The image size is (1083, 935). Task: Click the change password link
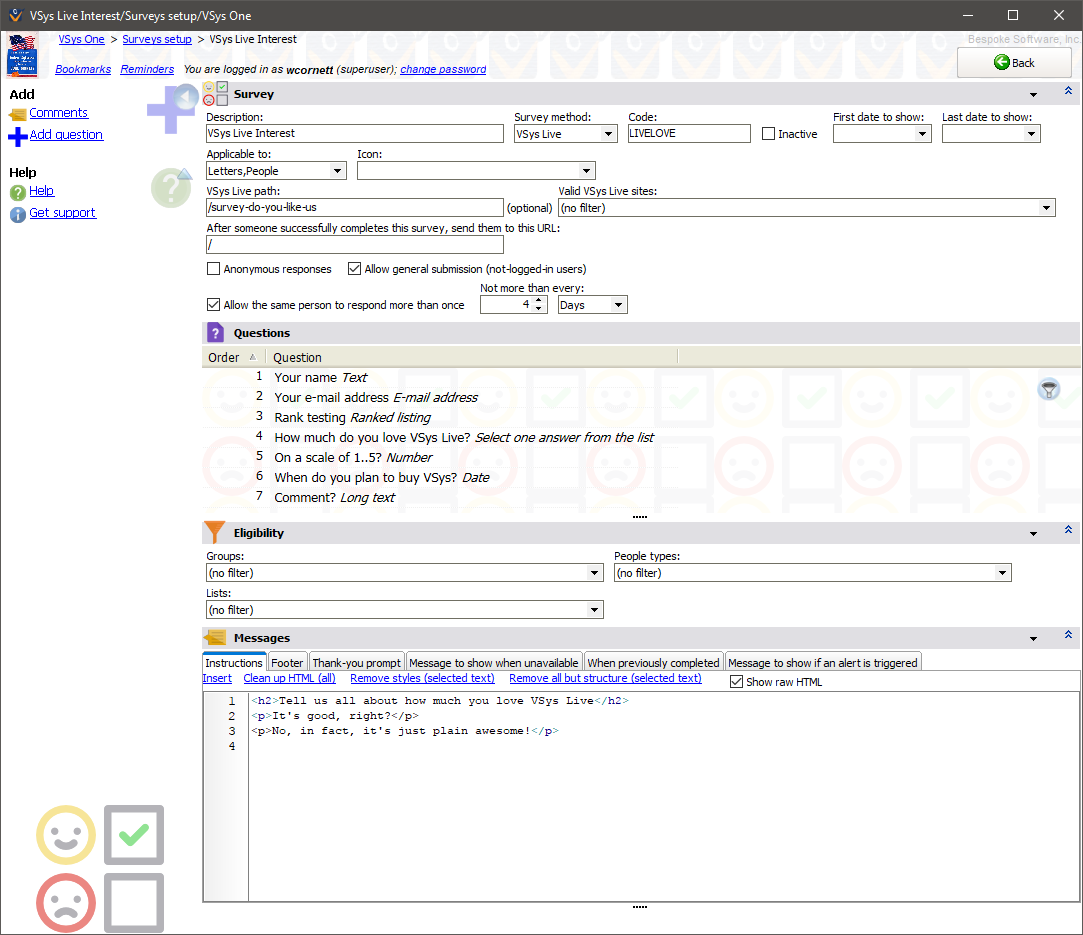pos(443,70)
